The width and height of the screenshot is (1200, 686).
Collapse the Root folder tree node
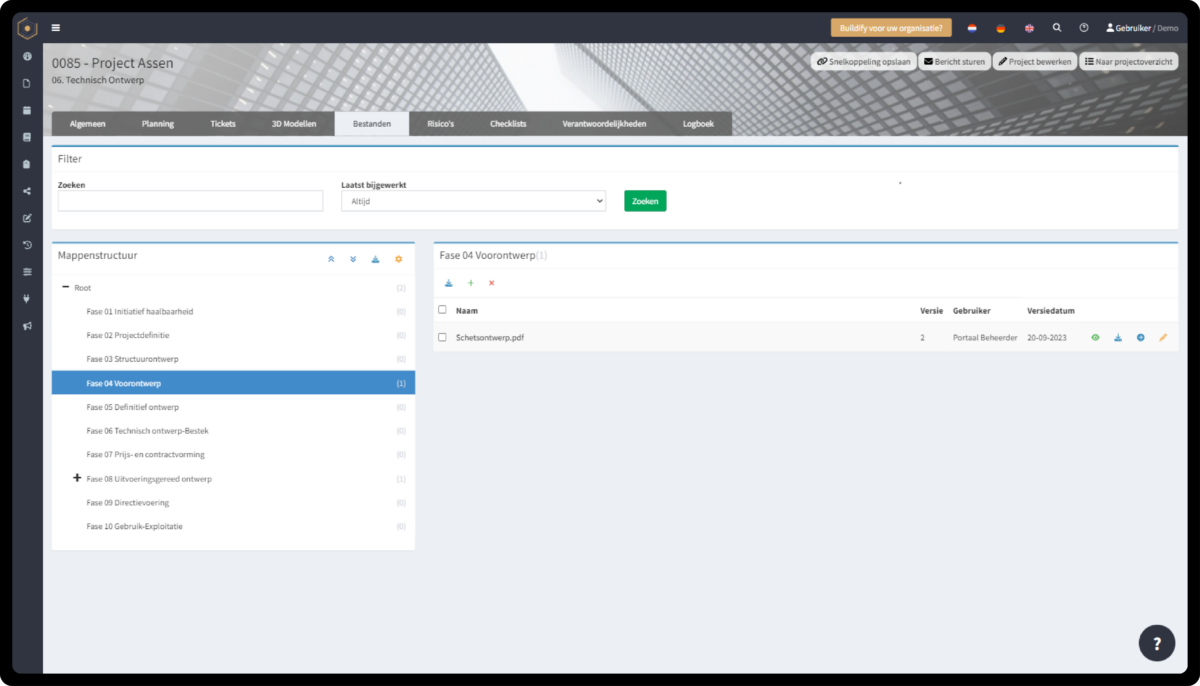click(65, 287)
